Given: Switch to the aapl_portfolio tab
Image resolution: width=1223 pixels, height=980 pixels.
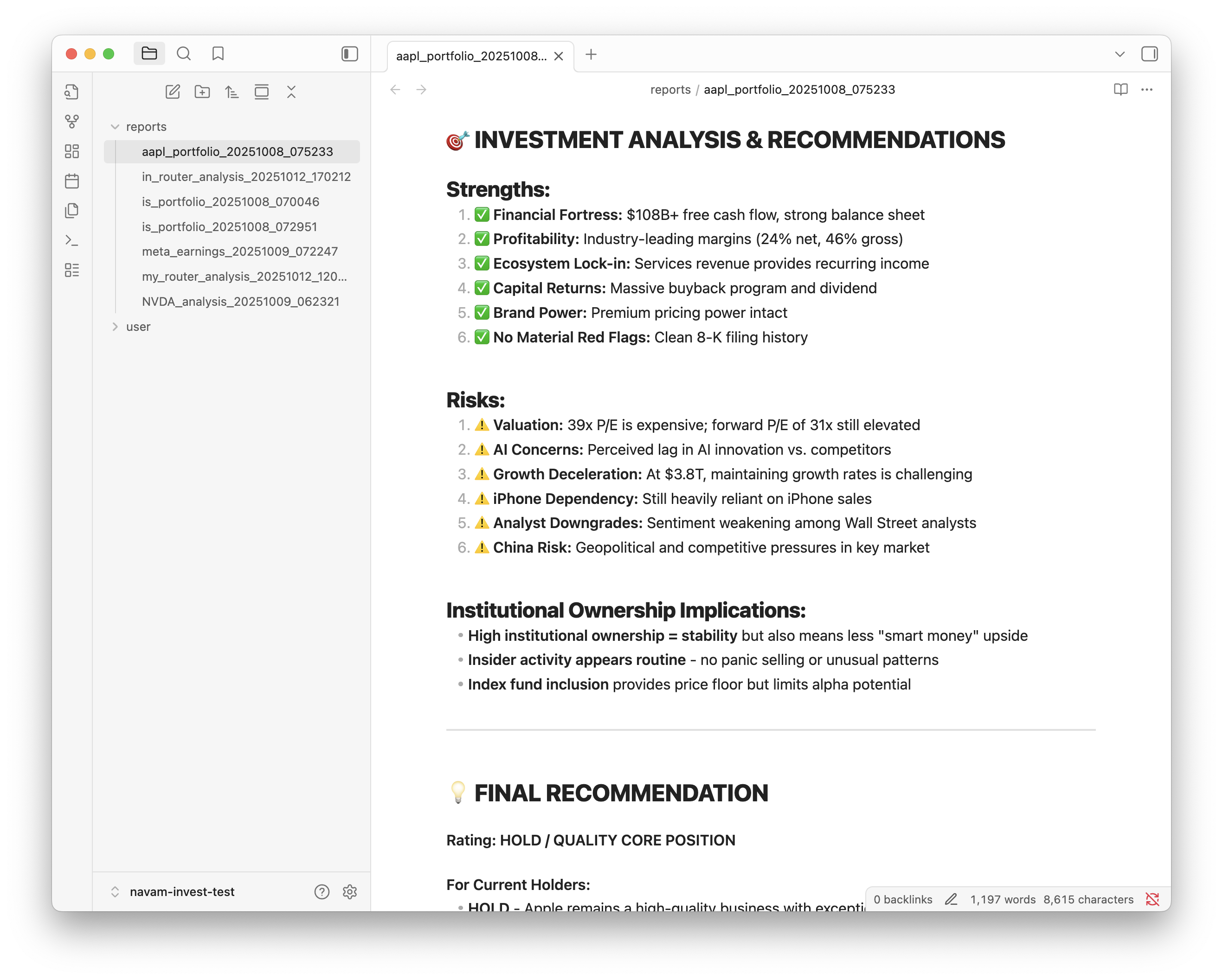Looking at the screenshot, I should [x=471, y=56].
